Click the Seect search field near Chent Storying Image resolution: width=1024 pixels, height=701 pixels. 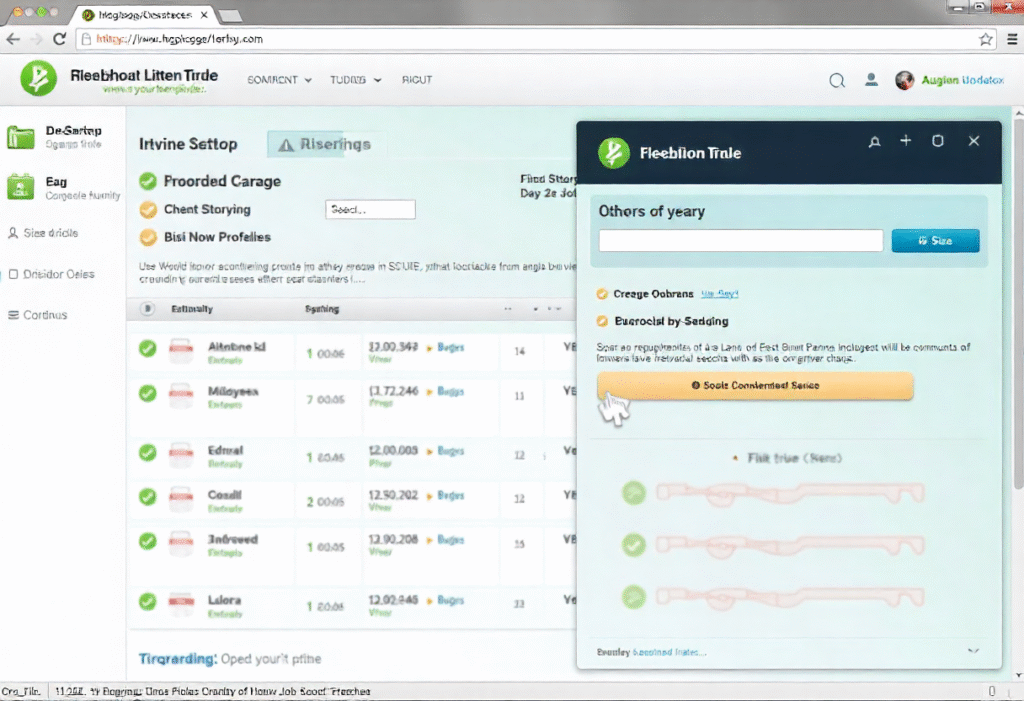370,210
